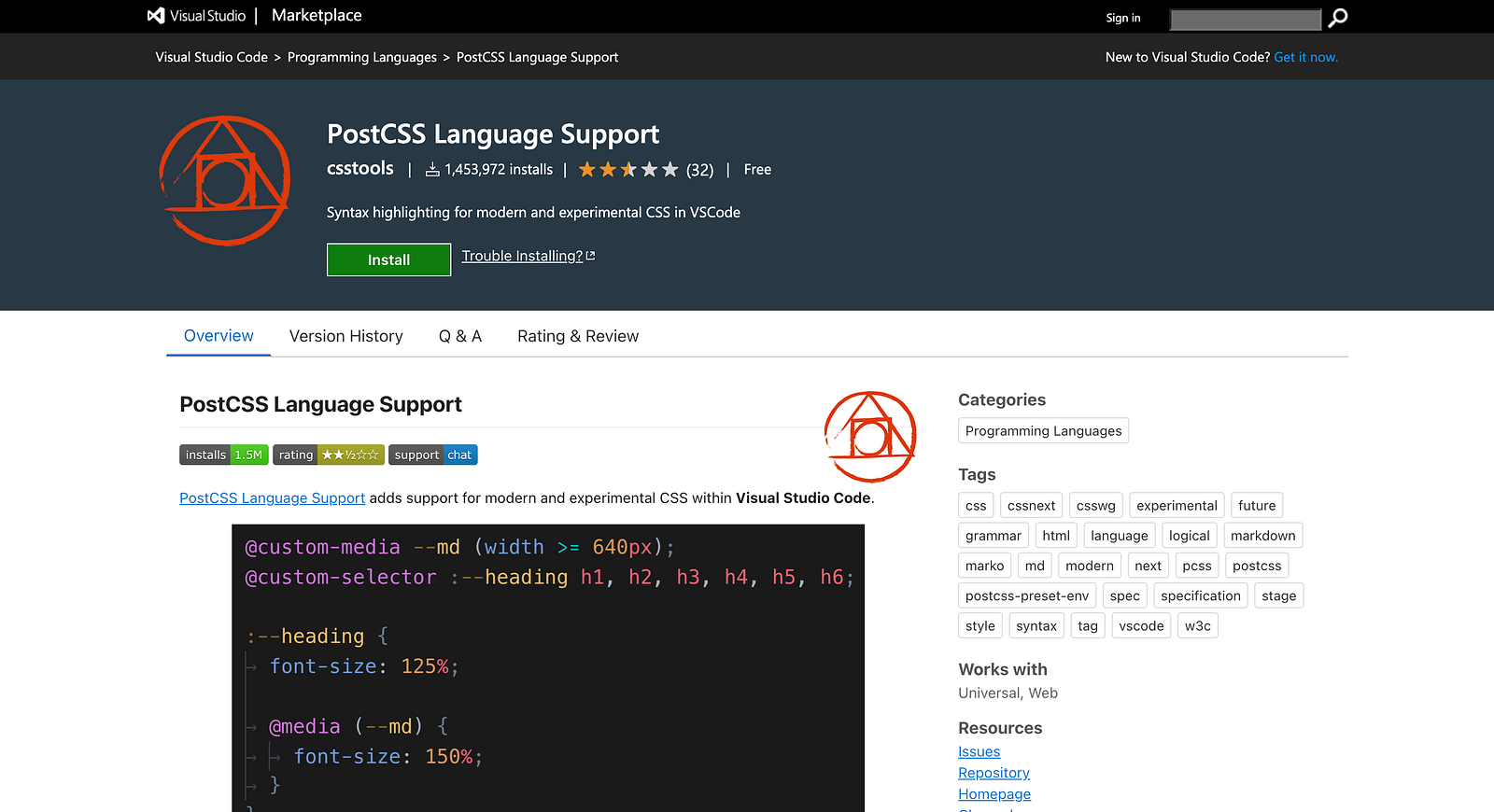
Task: Open the Marketplace home link
Action: click(317, 16)
